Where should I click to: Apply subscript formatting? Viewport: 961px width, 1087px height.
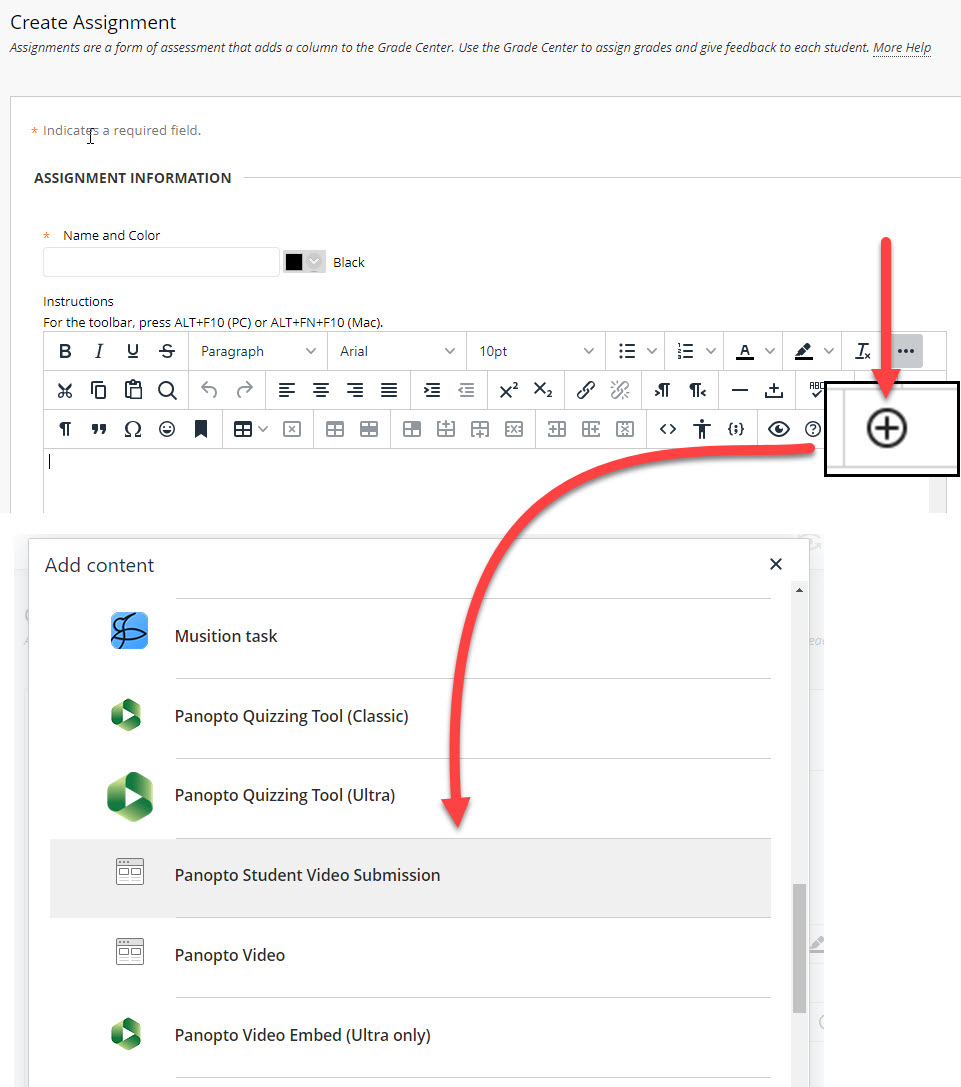click(x=543, y=390)
